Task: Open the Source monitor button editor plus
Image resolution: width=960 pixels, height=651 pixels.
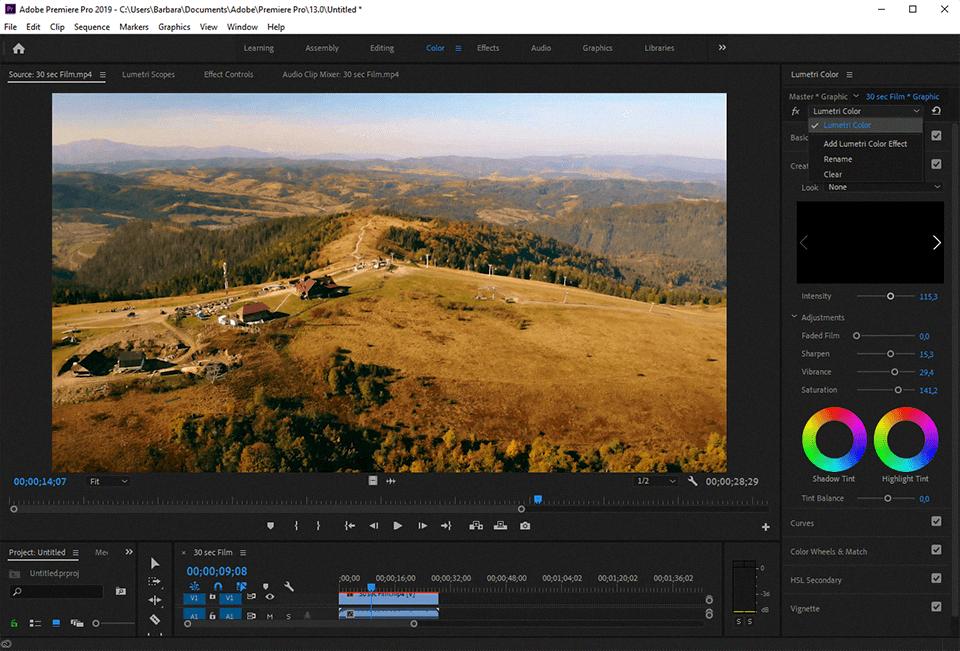Action: pyautogui.click(x=765, y=527)
